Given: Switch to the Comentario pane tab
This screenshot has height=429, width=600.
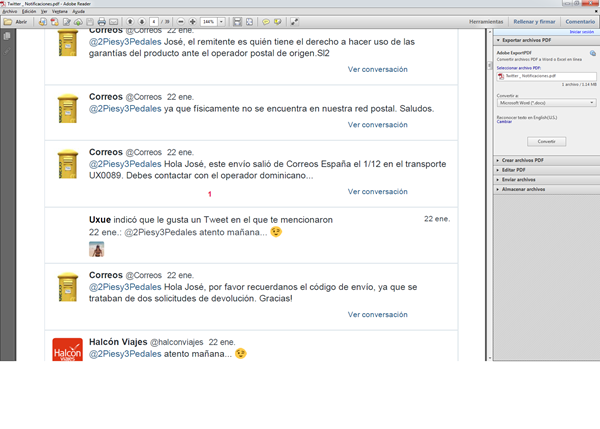Looking at the screenshot, I should pyautogui.click(x=580, y=22).
